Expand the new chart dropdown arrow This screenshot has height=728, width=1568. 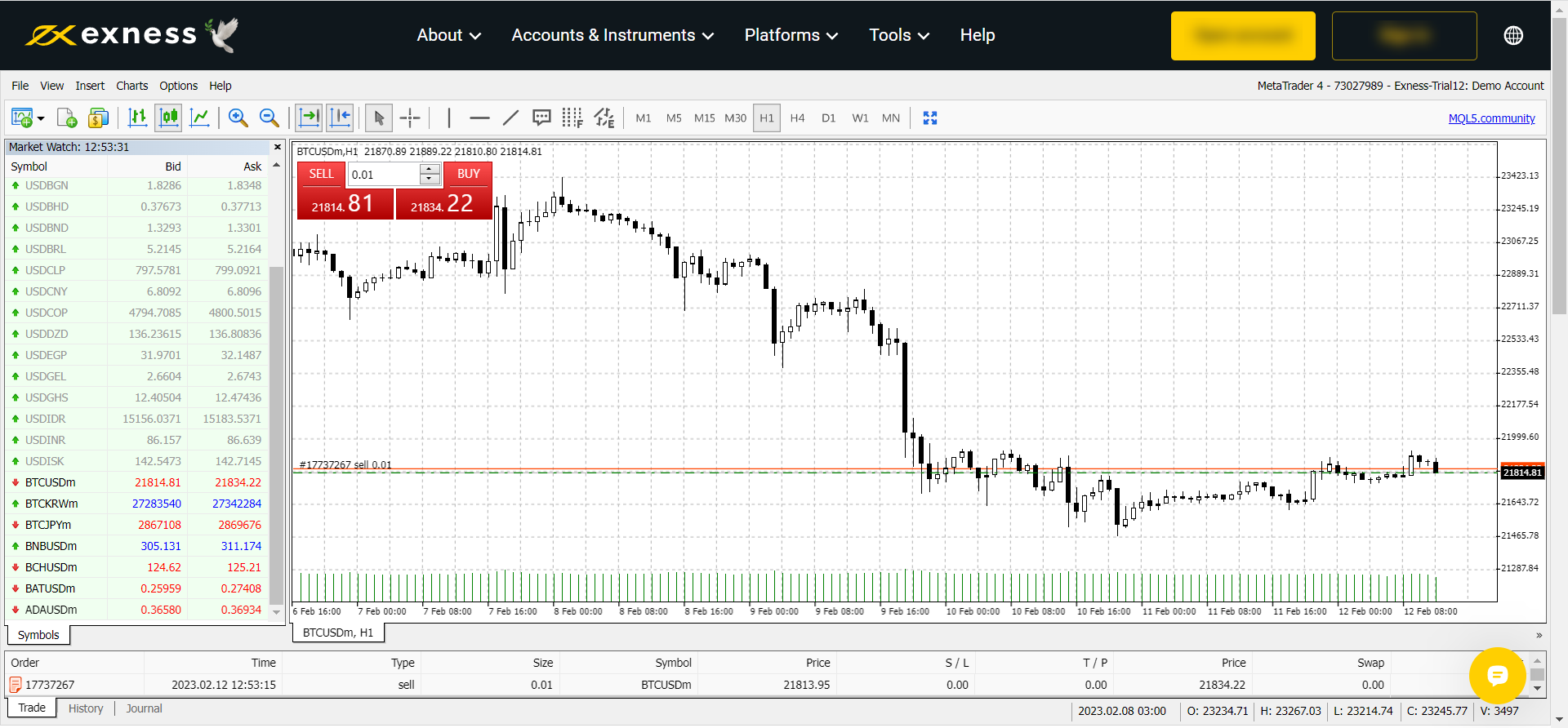coord(41,119)
